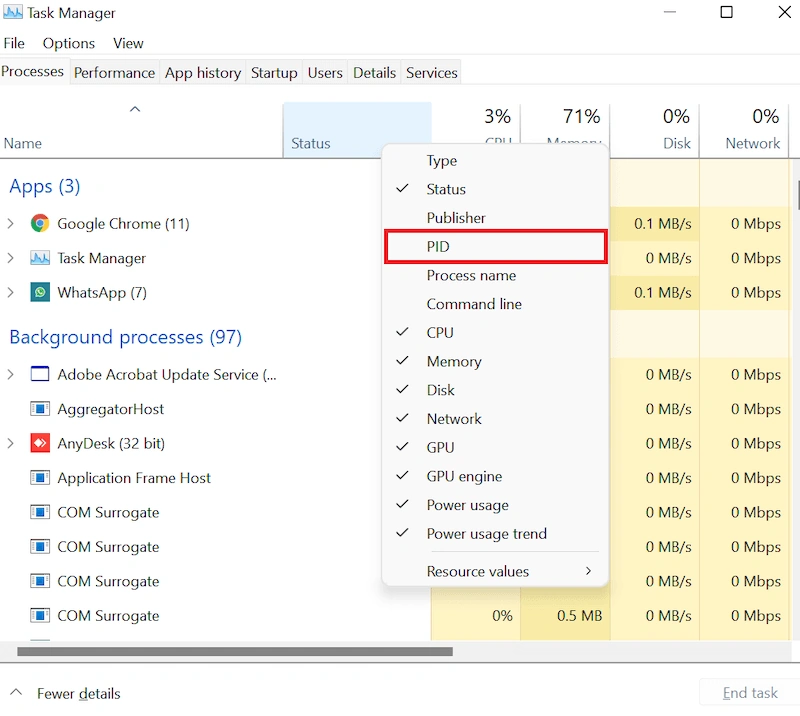This screenshot has width=800, height=716.
Task: Click Fewer details link
Action: click(79, 694)
